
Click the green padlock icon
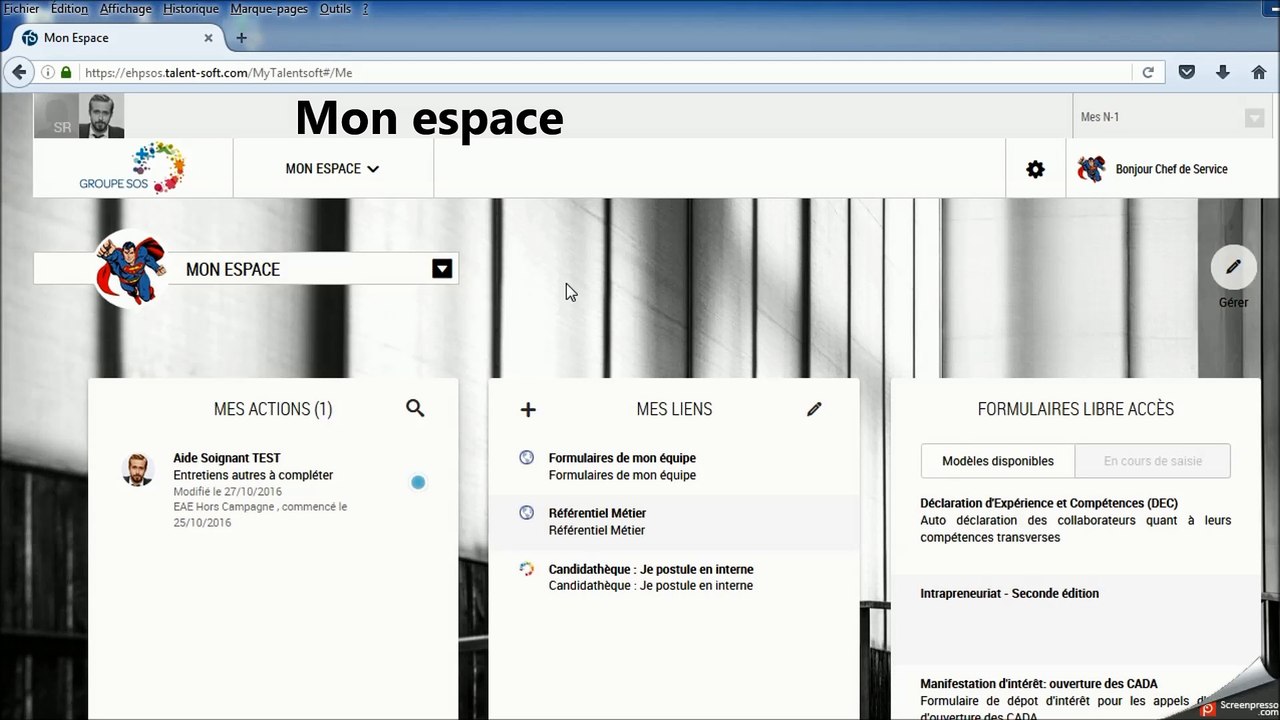pos(66,72)
